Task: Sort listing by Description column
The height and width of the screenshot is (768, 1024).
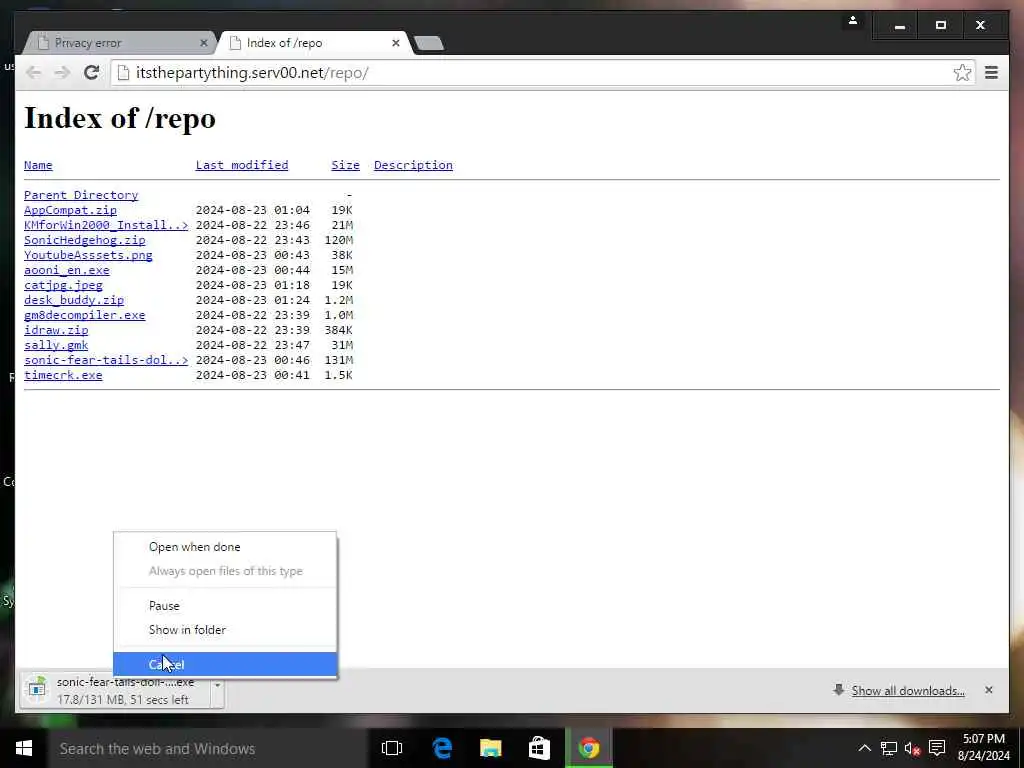Action: pyautogui.click(x=413, y=165)
